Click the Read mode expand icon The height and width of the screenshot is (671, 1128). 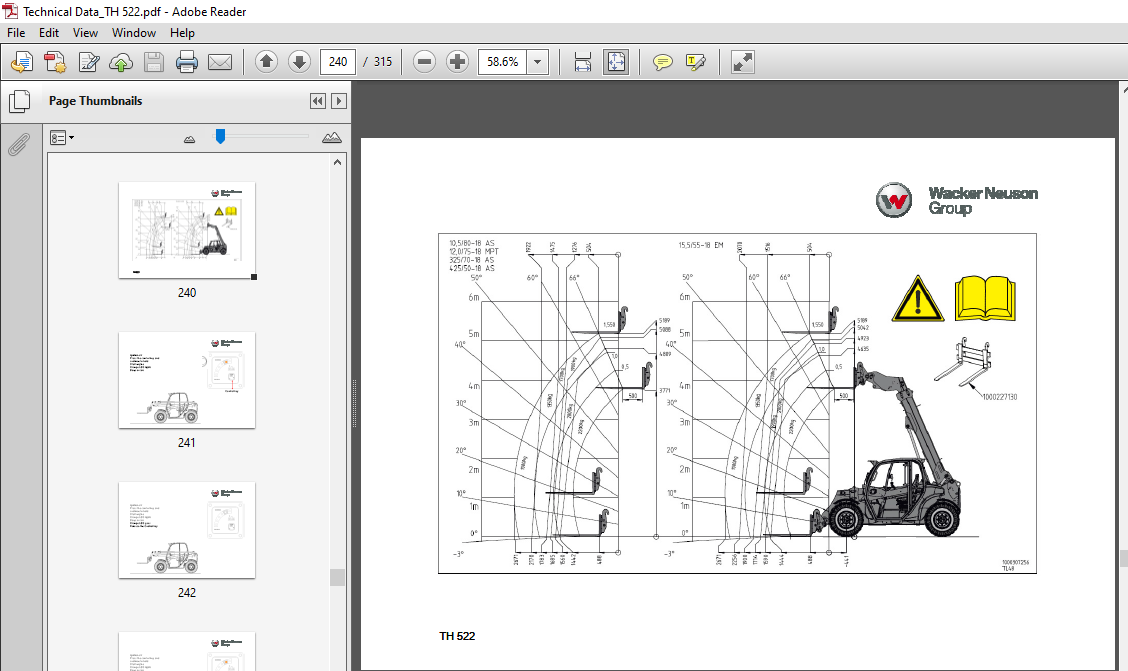tap(742, 62)
